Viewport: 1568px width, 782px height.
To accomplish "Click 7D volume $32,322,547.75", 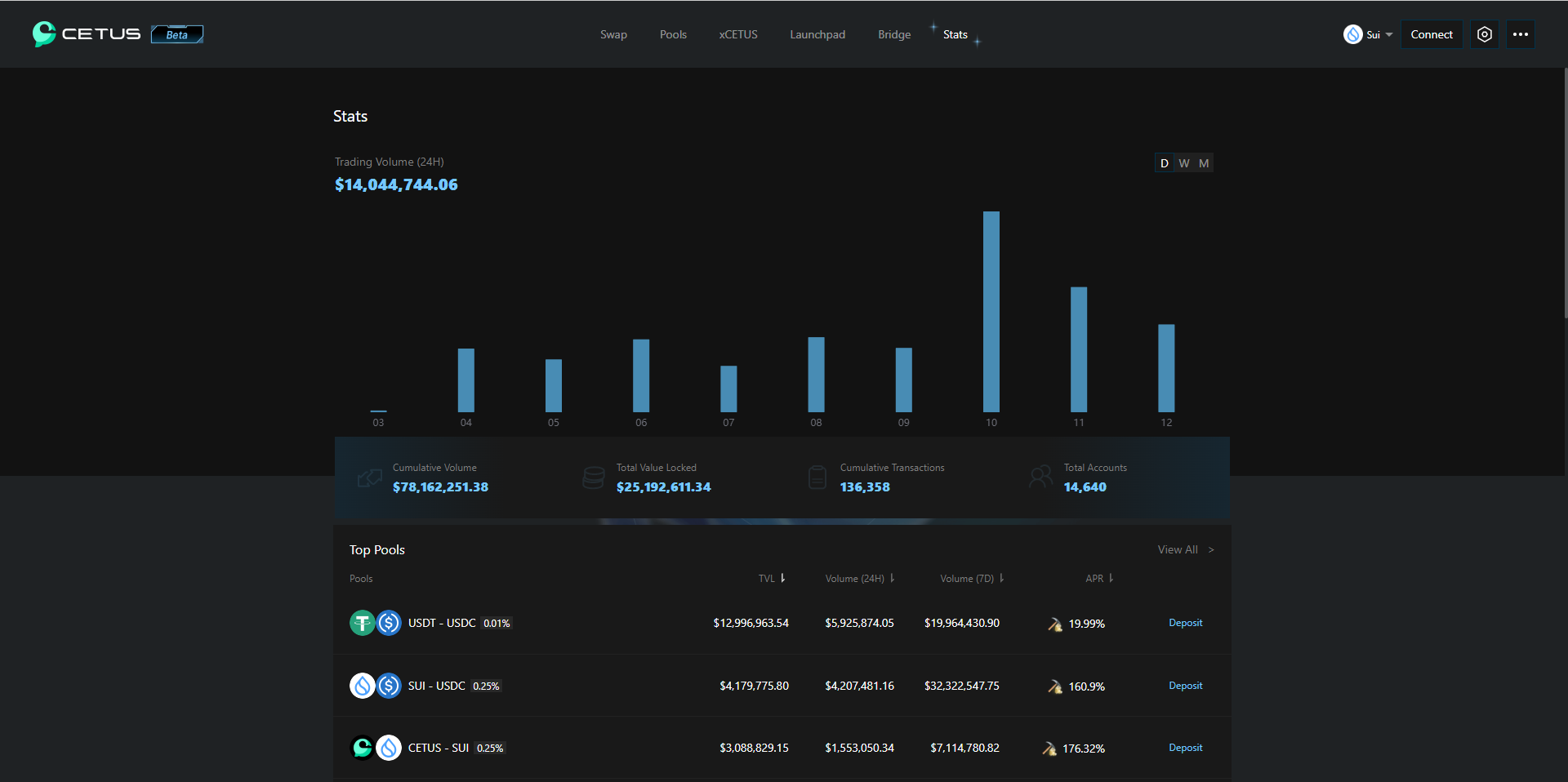I will pos(961,686).
